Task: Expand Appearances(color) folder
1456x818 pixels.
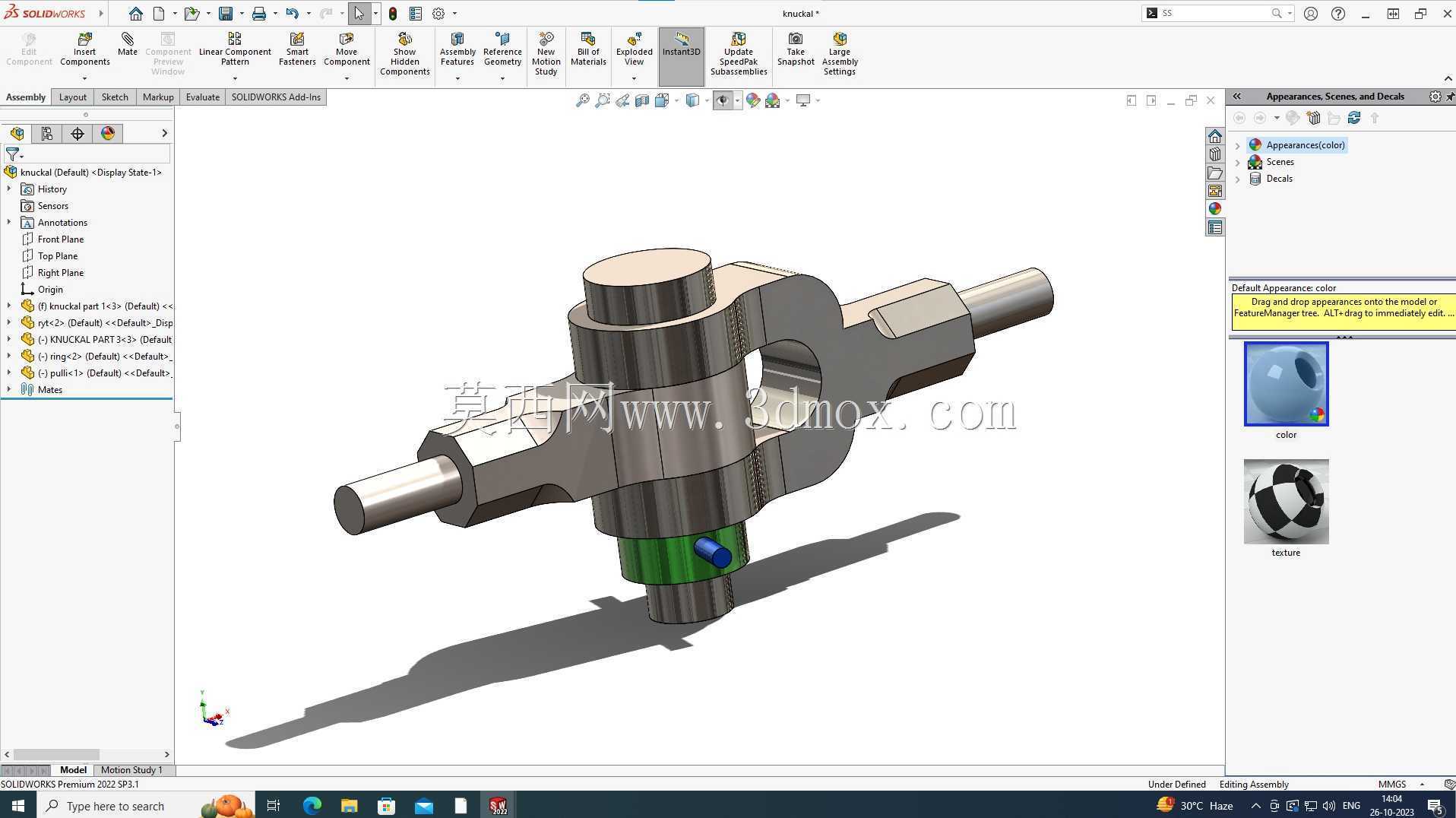Action: pyautogui.click(x=1238, y=145)
